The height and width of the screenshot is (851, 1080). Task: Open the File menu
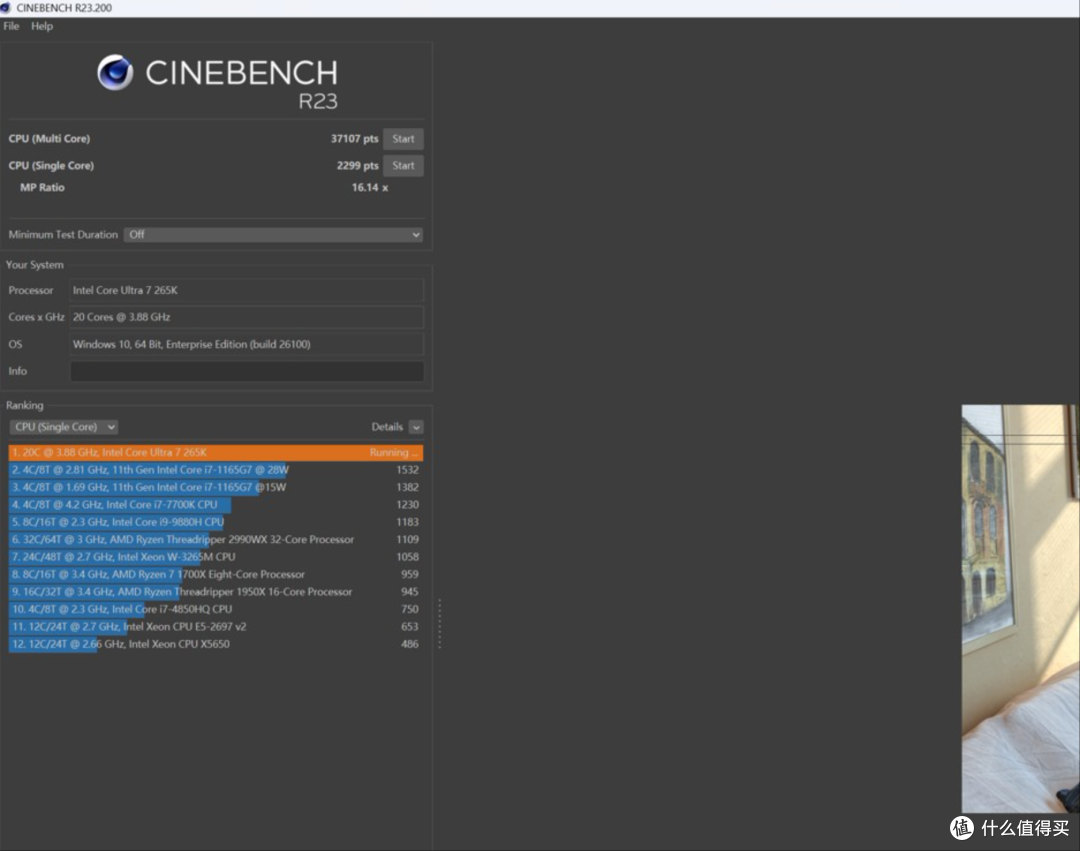point(11,26)
